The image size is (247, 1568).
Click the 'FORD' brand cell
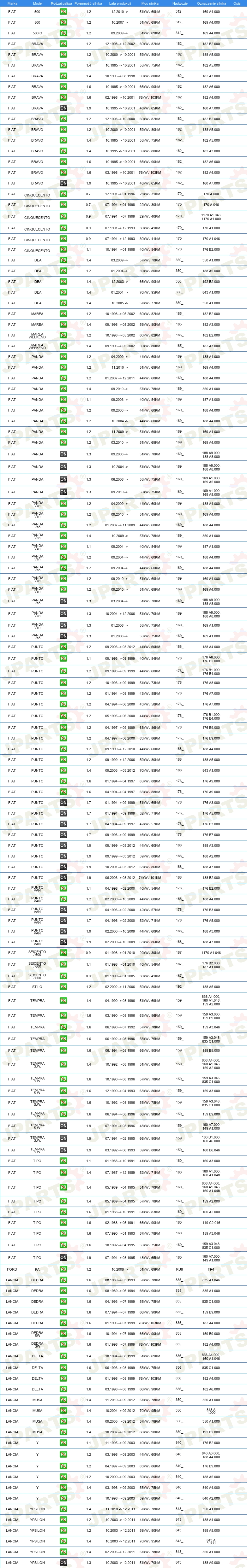pos(12,1269)
